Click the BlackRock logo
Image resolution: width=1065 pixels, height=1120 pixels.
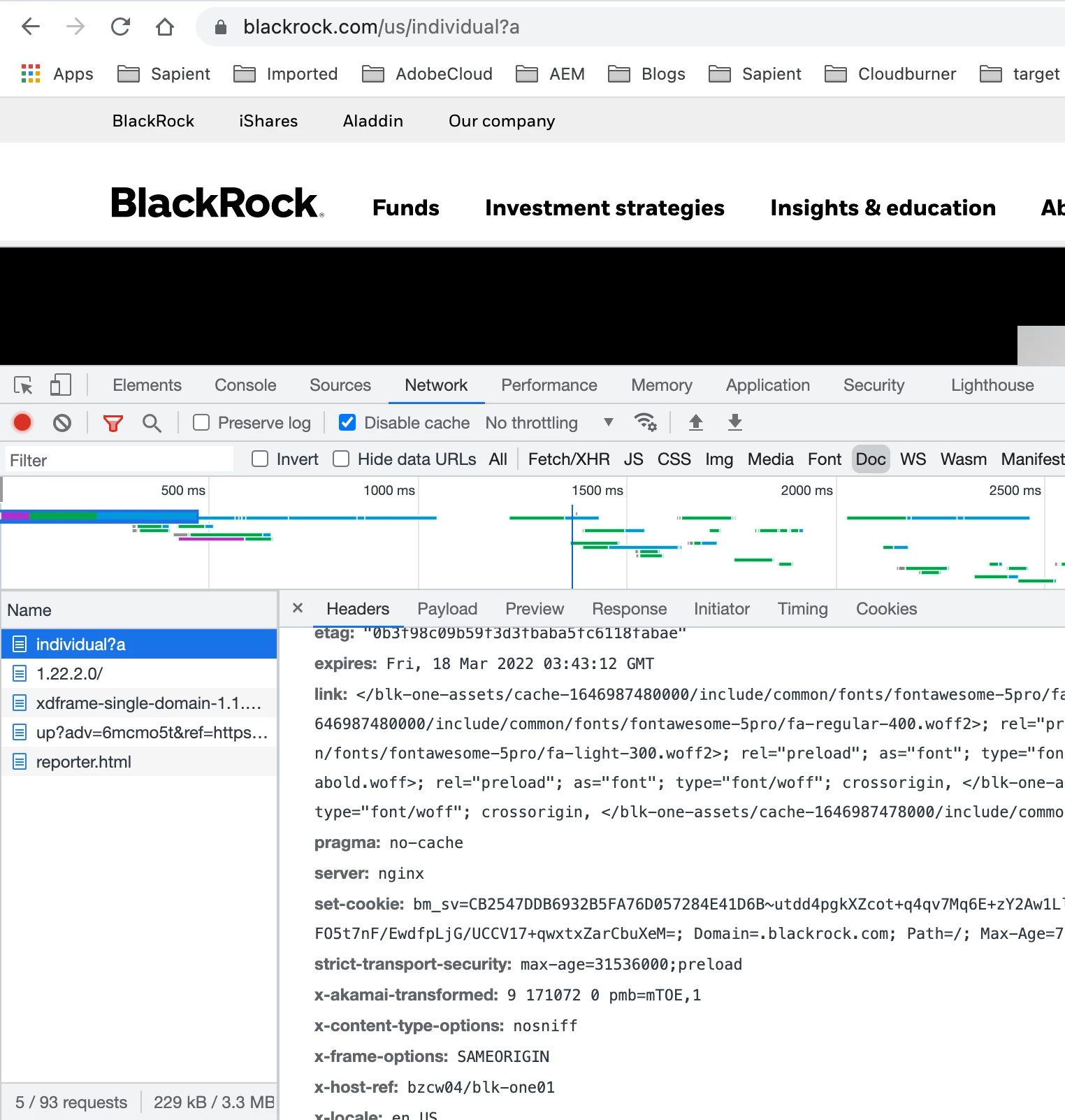point(217,203)
